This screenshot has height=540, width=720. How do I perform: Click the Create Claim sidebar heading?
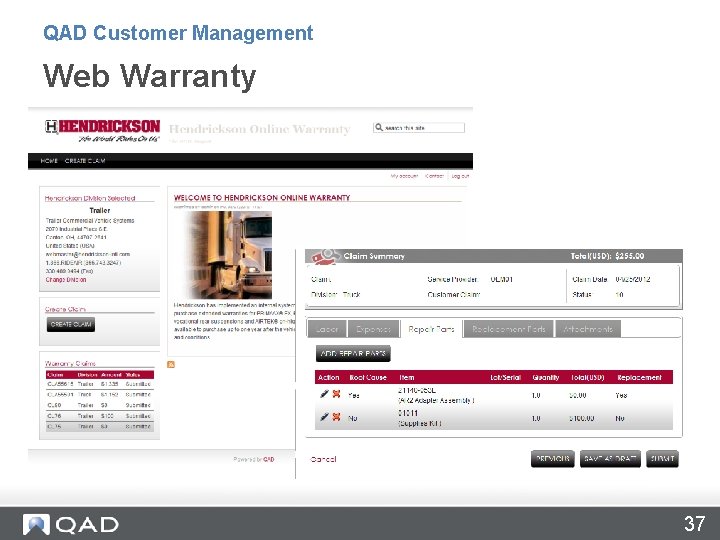click(65, 309)
